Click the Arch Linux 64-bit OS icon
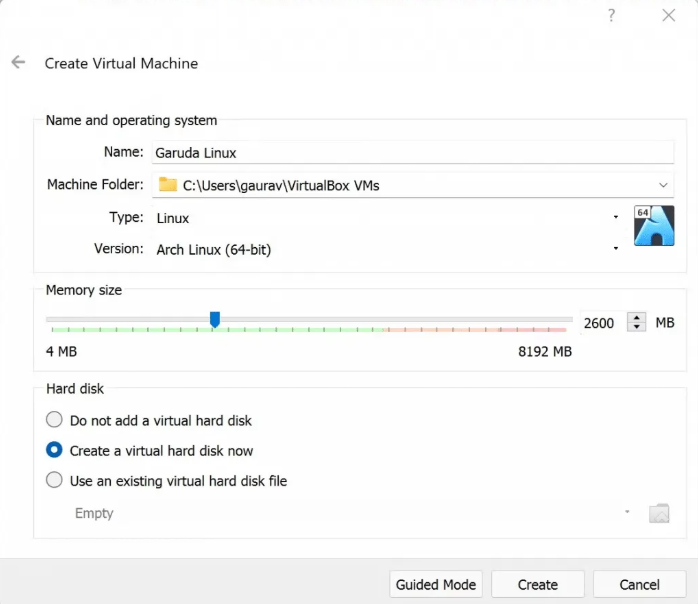The width and height of the screenshot is (698, 604). [x=654, y=226]
